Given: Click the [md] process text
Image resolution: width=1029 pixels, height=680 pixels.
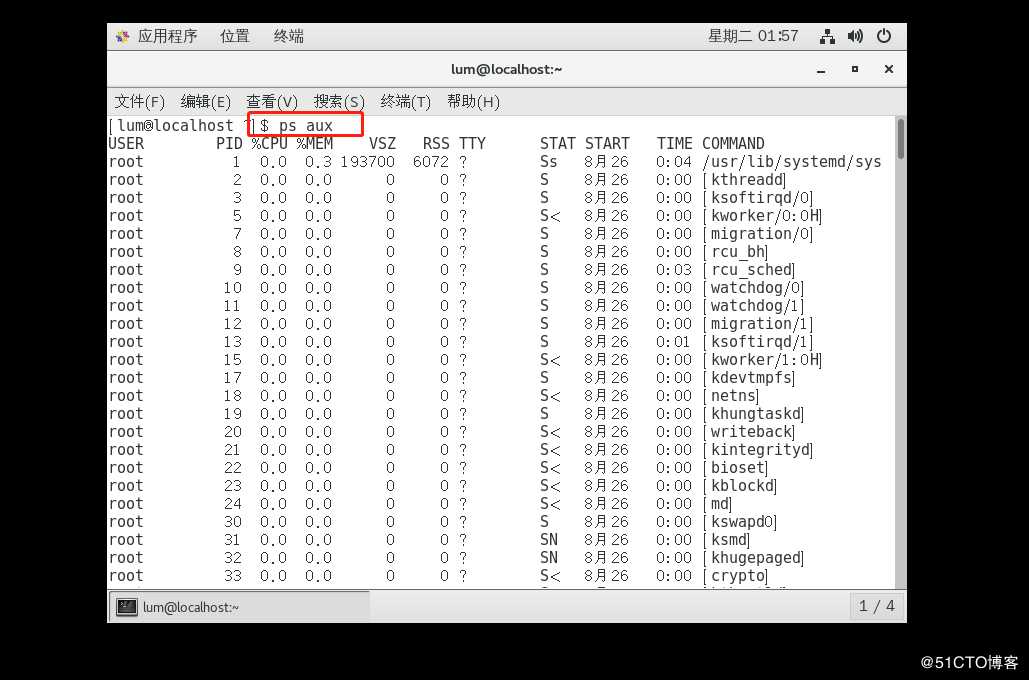Looking at the screenshot, I should (x=717, y=504).
